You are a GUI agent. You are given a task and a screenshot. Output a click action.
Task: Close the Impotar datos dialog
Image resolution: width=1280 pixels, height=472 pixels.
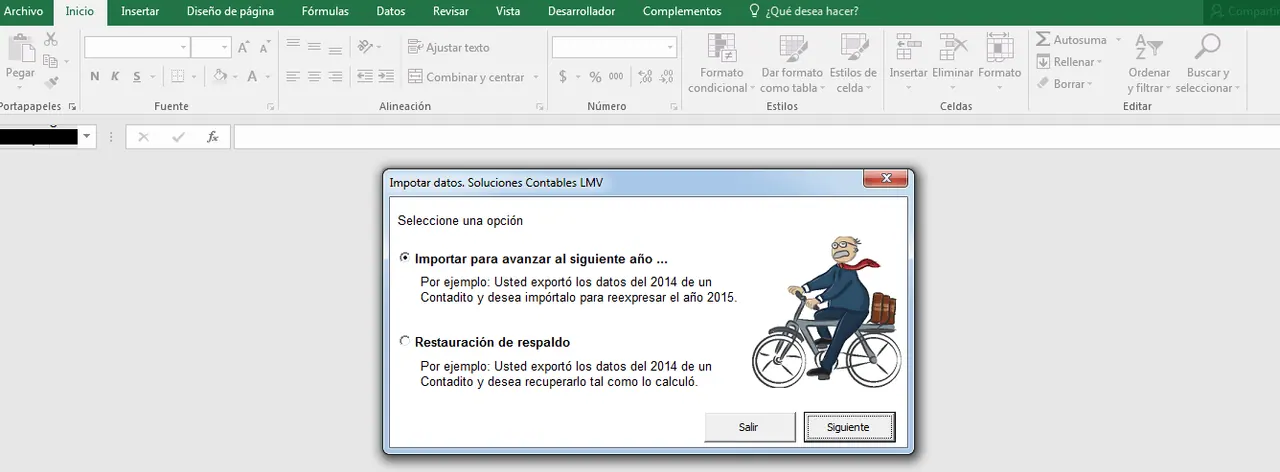[886, 180]
